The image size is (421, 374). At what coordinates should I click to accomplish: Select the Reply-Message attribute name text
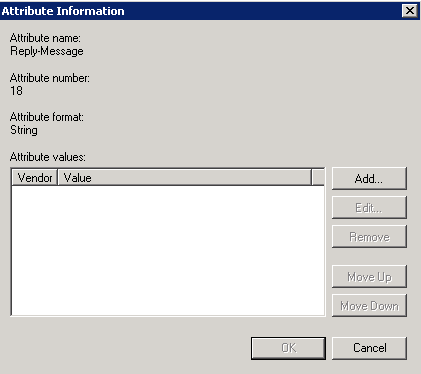coord(47,51)
